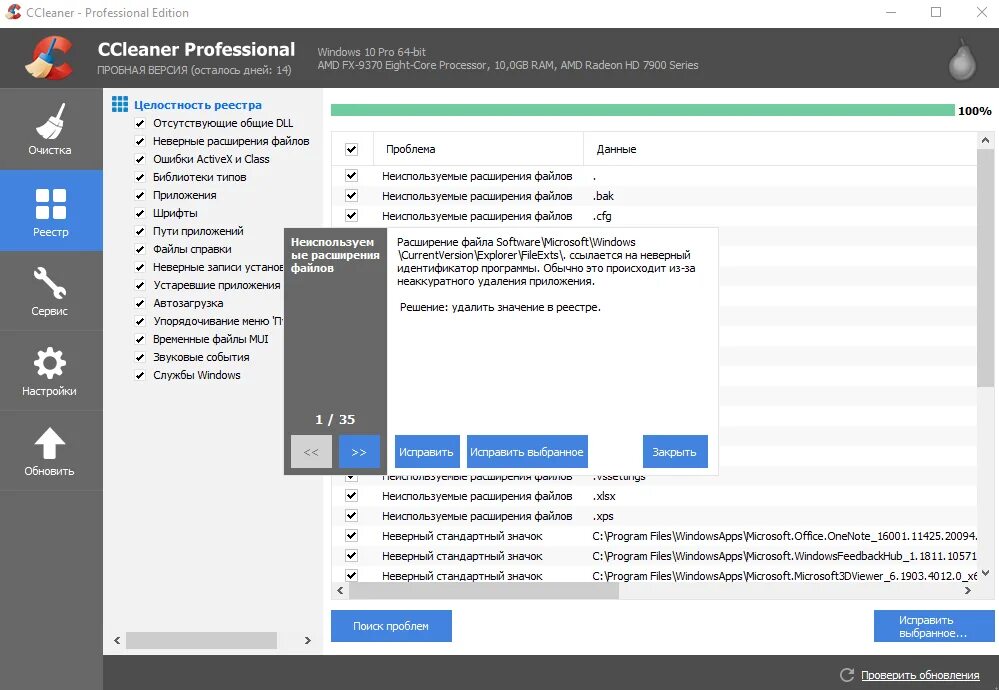Click right arrow of category list scrollbar
Viewport: 999px width, 690px height.
(308, 640)
